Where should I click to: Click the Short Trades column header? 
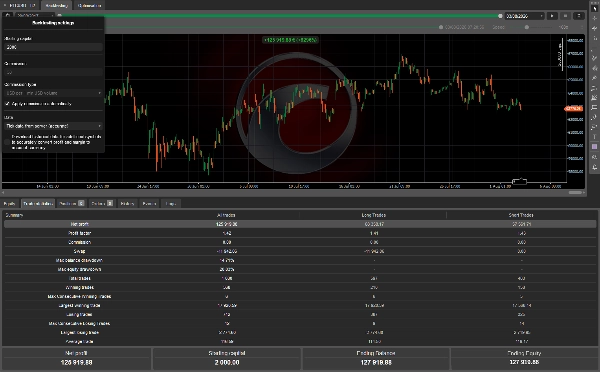pos(521,215)
